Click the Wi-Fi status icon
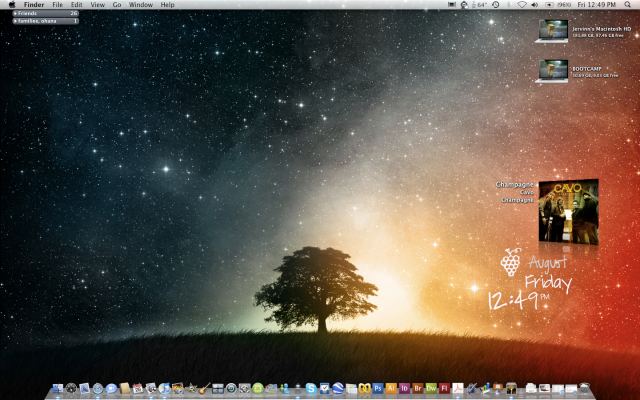This screenshot has width=640, height=400. point(522,5)
